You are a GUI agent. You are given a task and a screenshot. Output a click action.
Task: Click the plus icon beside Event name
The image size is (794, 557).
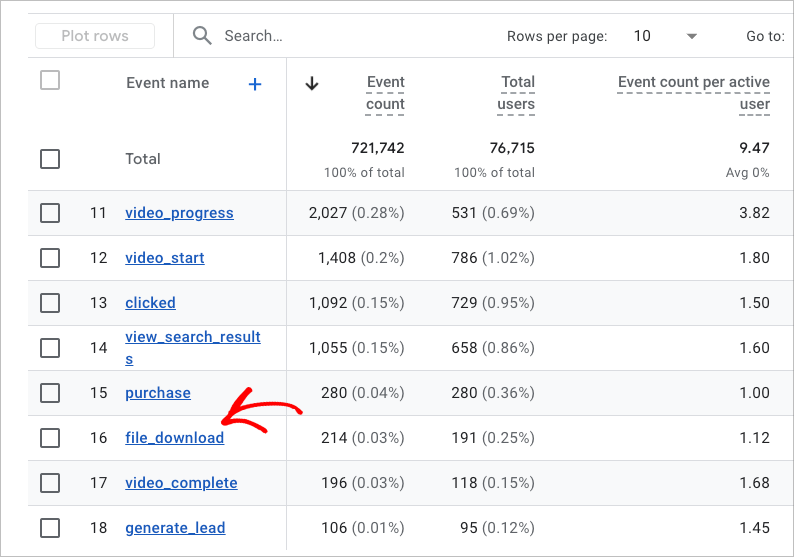coord(255,84)
